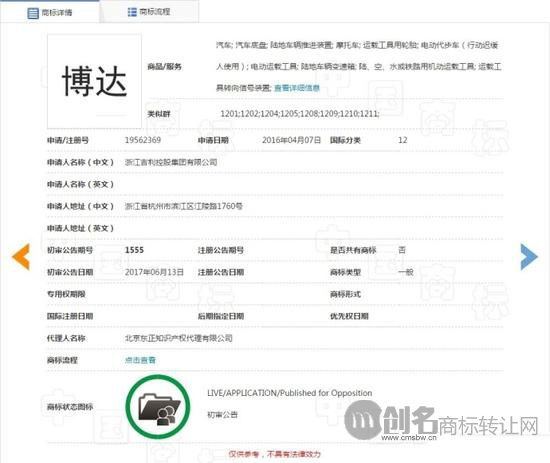550x463 pixels.
Task: Click the agent name 北京东正知识产权代理有限公司
Action: click(x=179, y=338)
